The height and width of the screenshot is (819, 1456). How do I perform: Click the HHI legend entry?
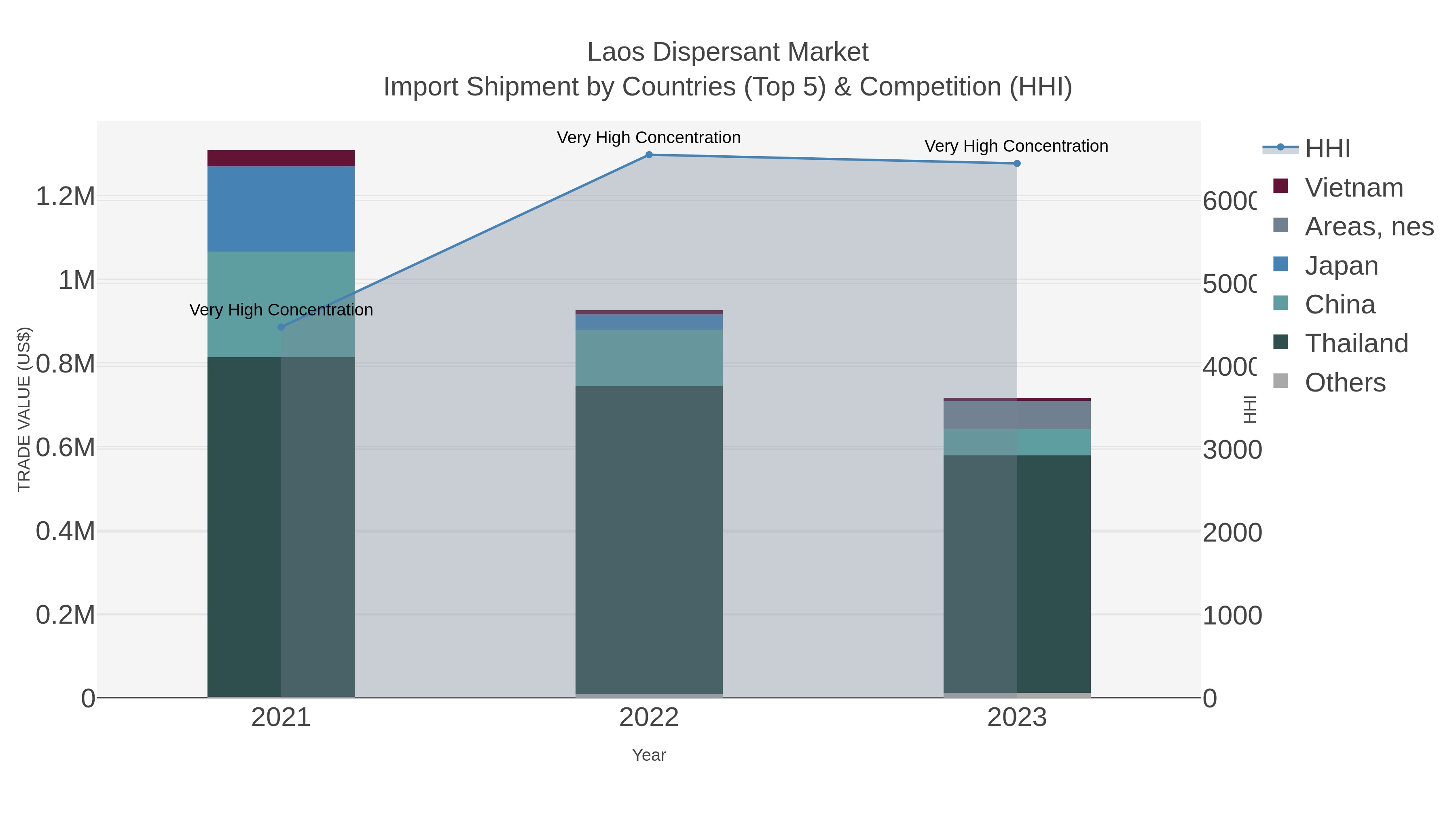pos(1306,148)
